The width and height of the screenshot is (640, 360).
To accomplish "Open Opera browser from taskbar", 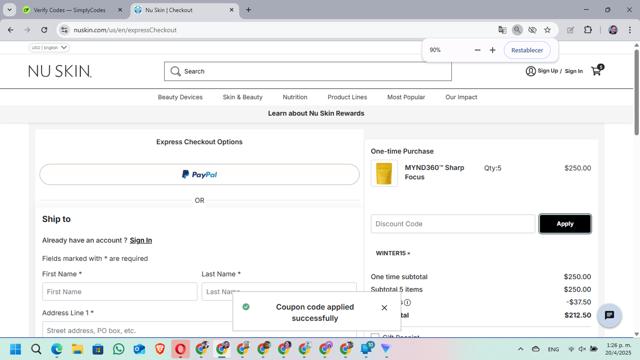I will click(x=180, y=349).
